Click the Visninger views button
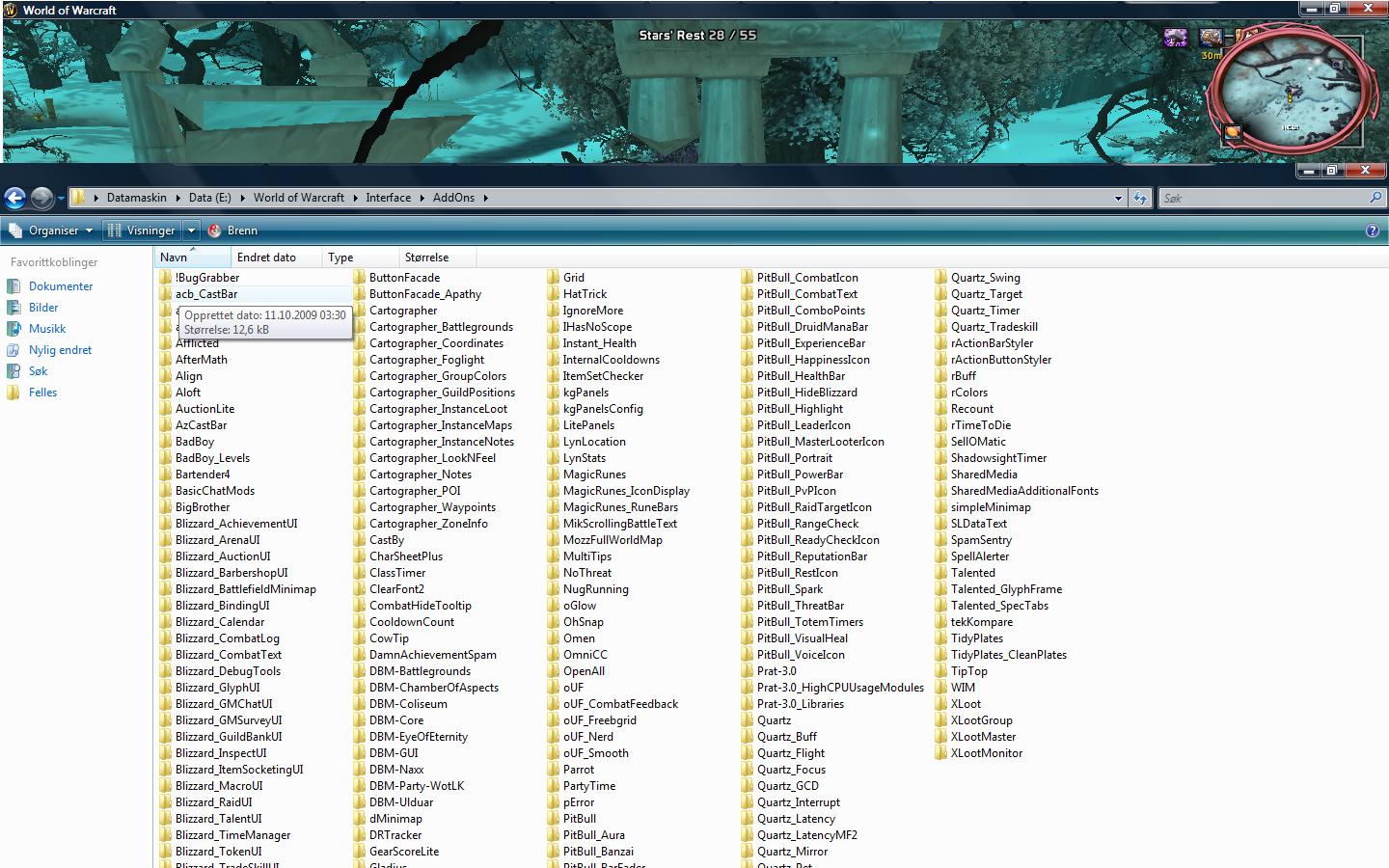This screenshot has height=868, width=1389. click(142, 231)
